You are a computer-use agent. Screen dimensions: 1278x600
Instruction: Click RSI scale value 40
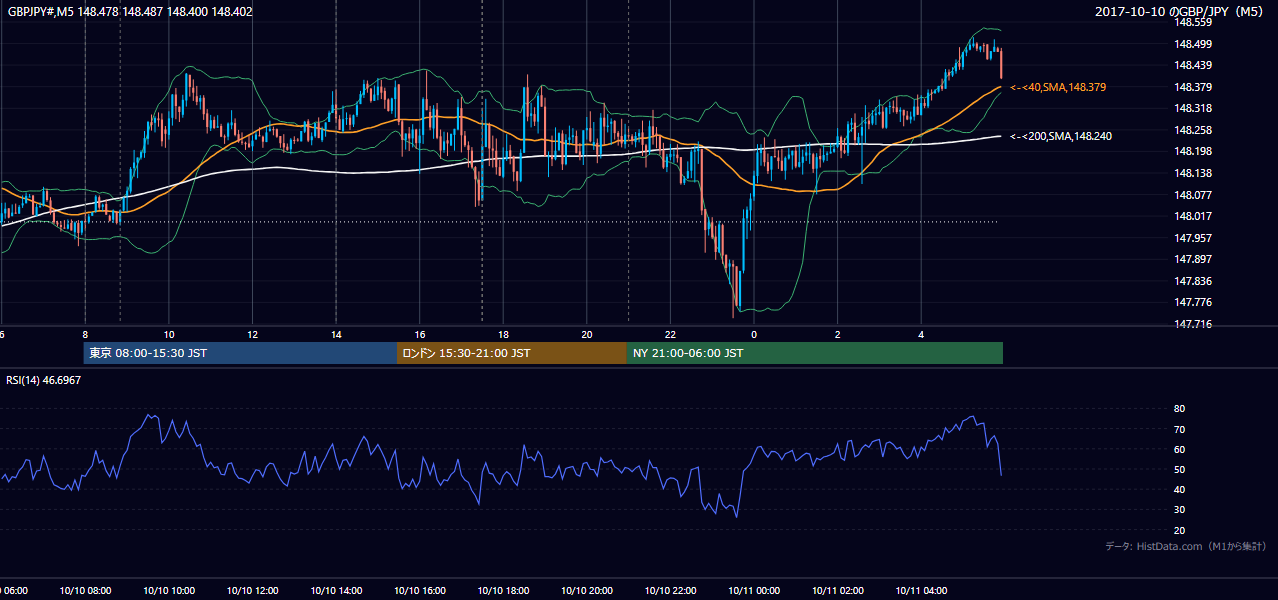(x=1180, y=489)
